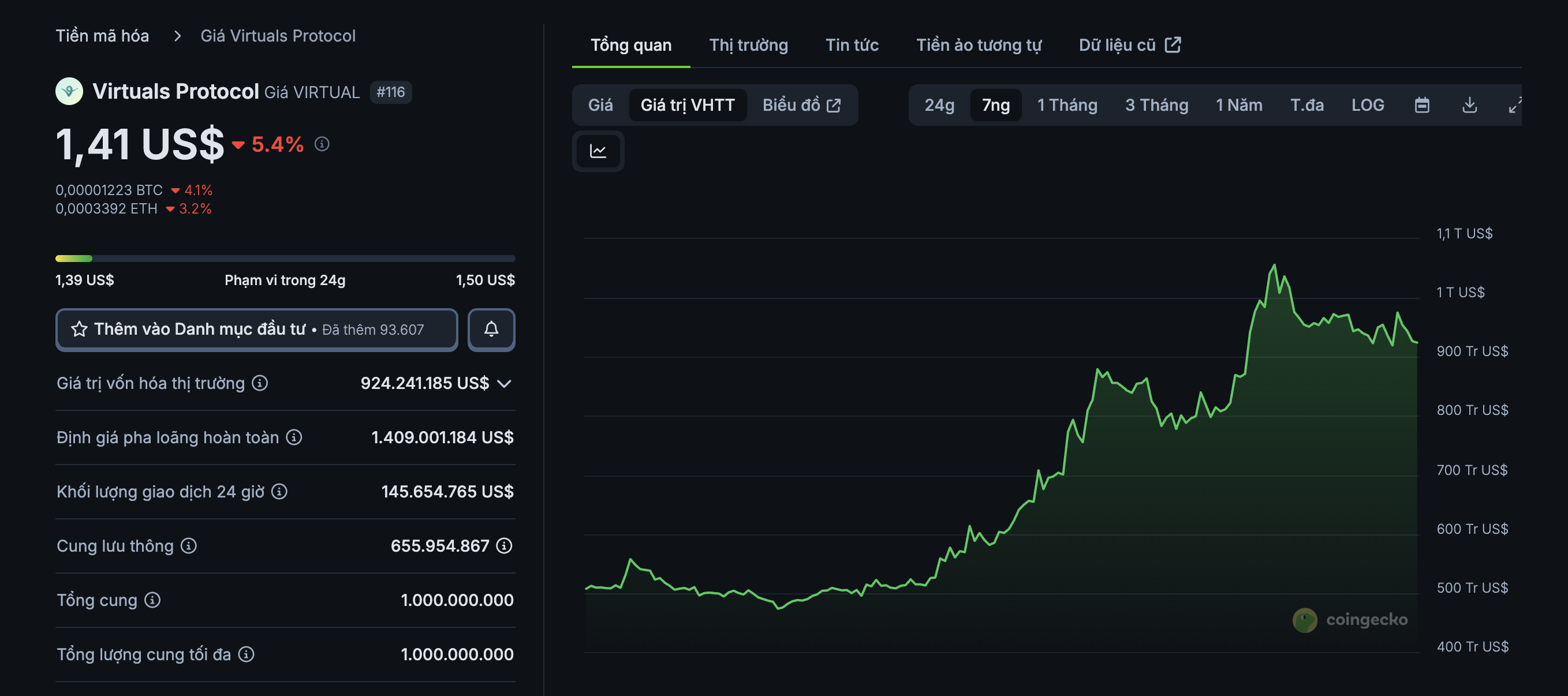Switch chart to Giá trị VHTT view
Image resolution: width=1568 pixels, height=696 pixels.
(x=687, y=105)
